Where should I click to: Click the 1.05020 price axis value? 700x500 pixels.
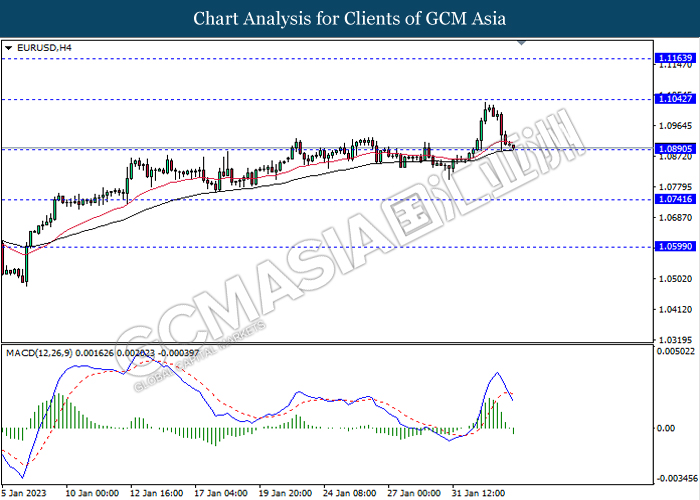click(x=676, y=279)
